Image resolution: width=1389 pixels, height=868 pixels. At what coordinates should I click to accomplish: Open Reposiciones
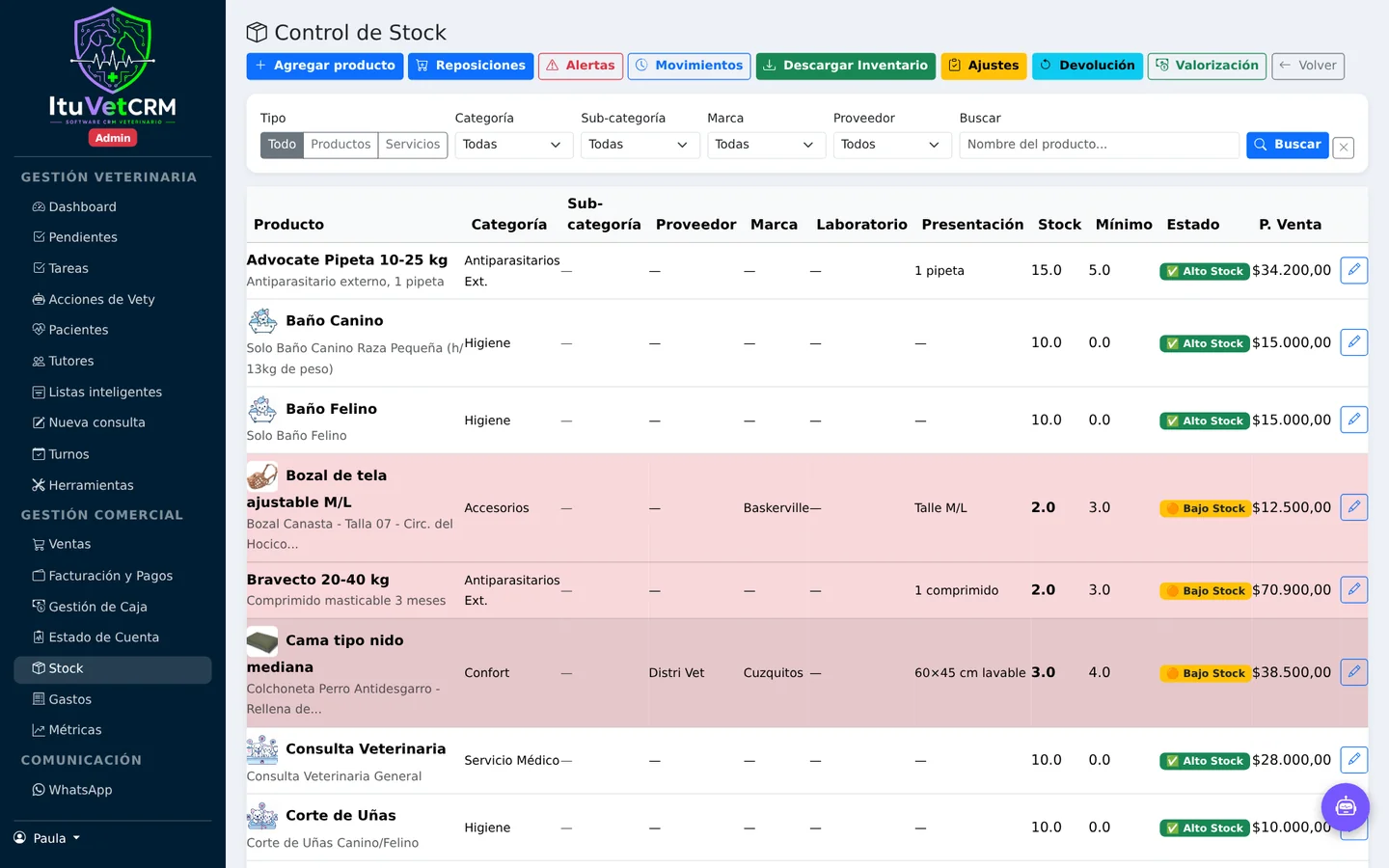[x=471, y=66]
